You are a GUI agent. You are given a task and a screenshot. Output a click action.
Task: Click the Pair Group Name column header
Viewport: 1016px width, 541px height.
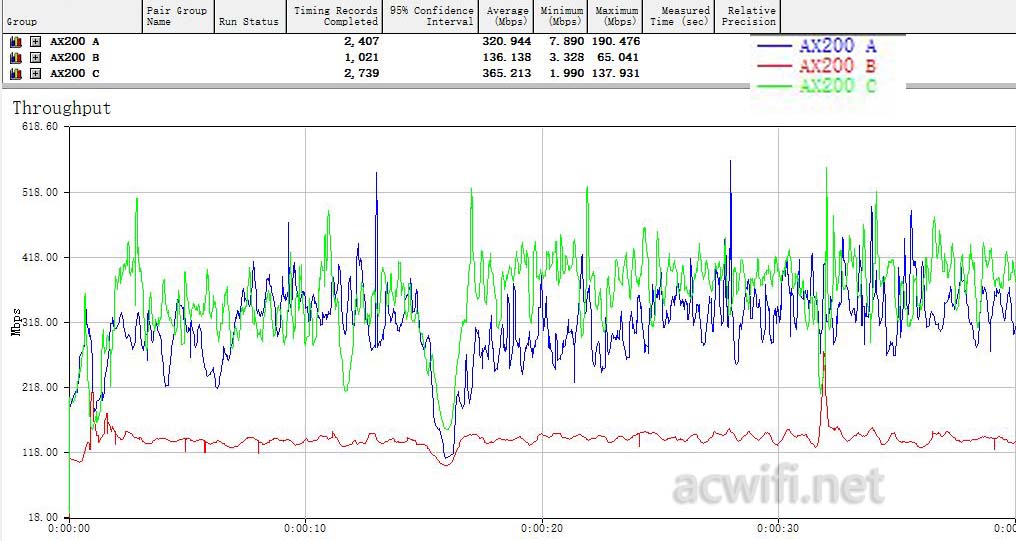[x=178, y=16]
